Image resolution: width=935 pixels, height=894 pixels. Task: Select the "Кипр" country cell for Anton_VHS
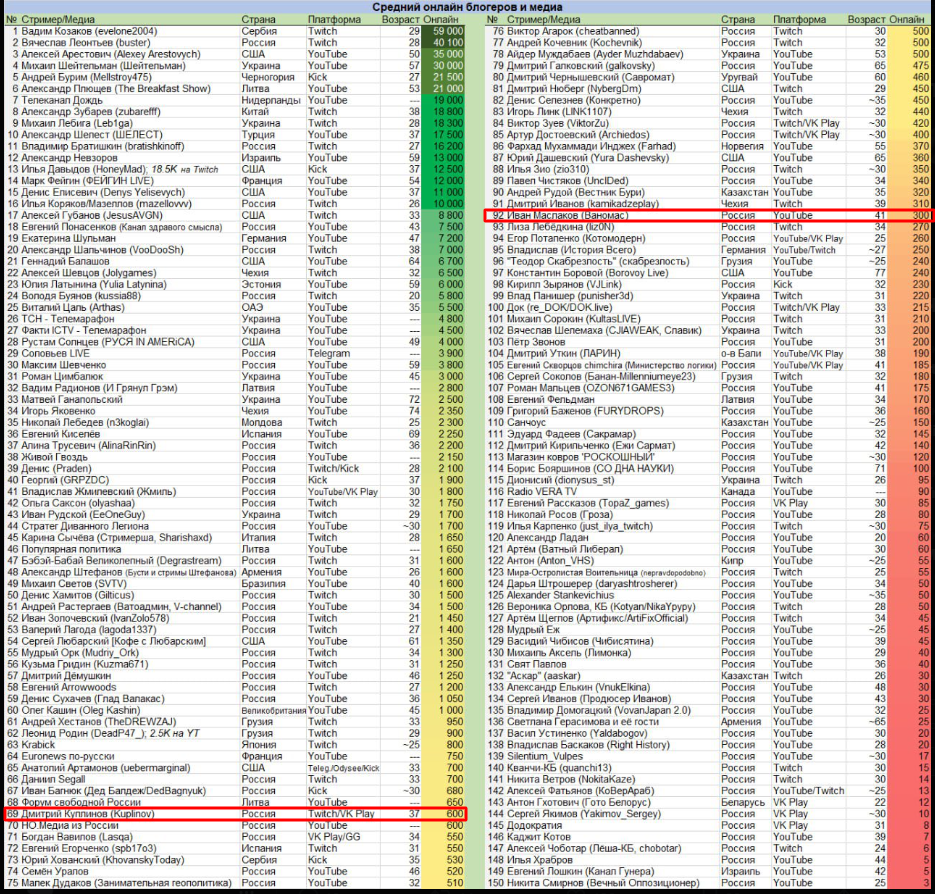(732, 560)
